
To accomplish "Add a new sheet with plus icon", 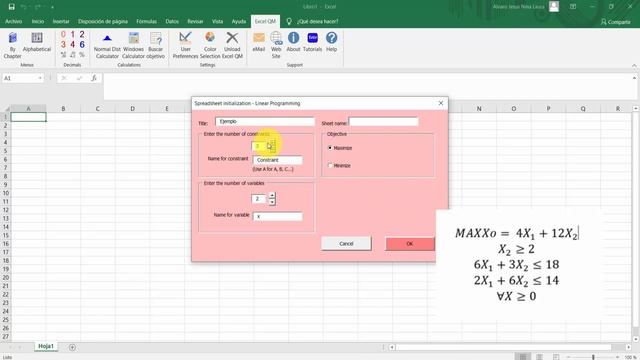I will 72,347.
